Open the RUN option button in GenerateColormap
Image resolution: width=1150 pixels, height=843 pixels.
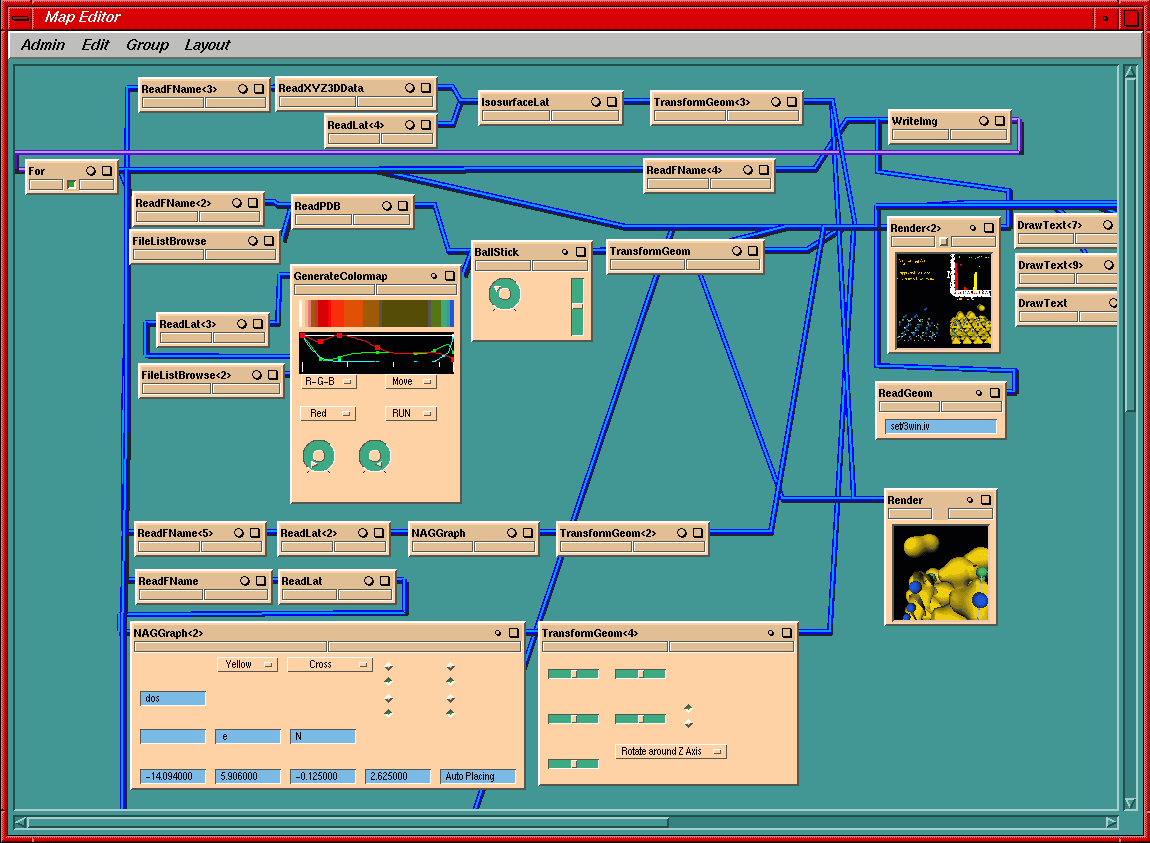[x=411, y=413]
